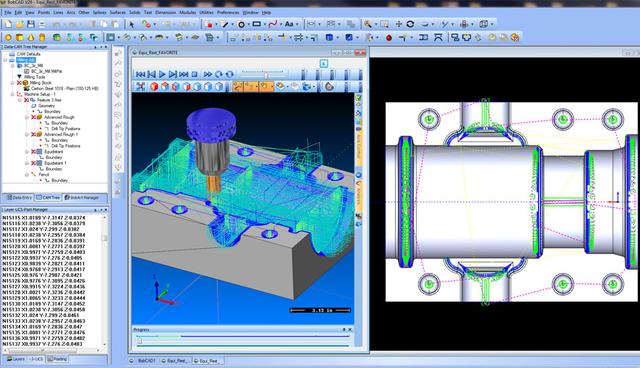Toggle red X on Milling Stock

click(19, 83)
